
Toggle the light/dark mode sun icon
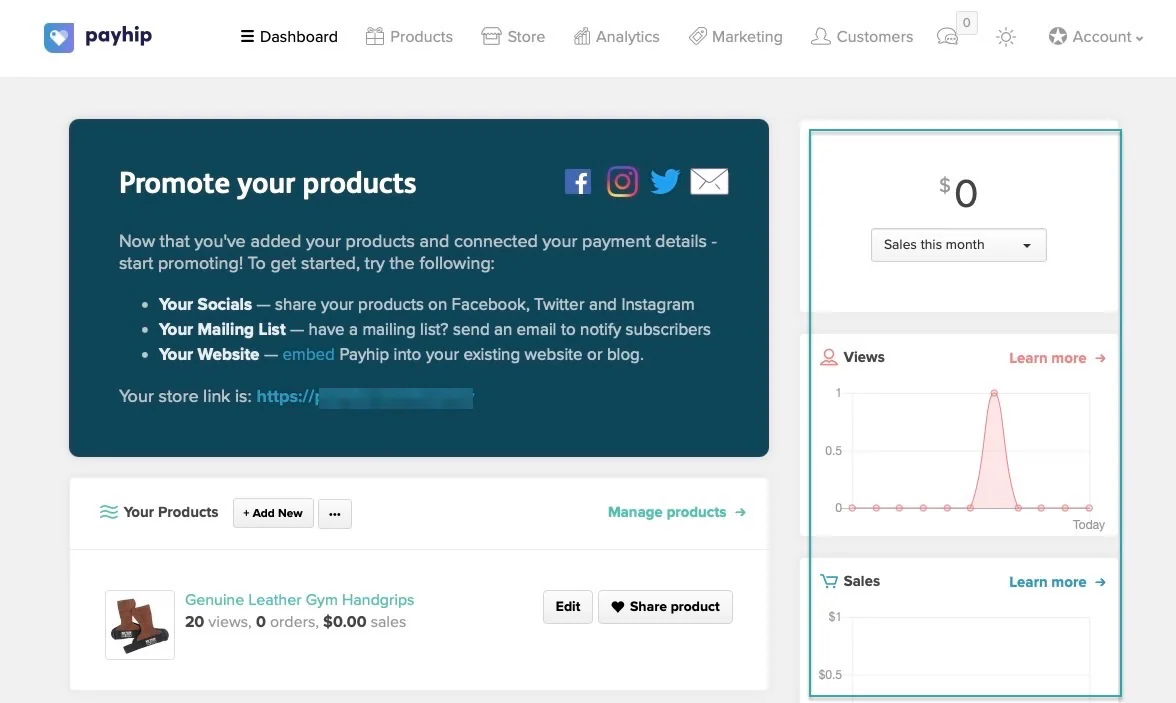pos(1006,37)
